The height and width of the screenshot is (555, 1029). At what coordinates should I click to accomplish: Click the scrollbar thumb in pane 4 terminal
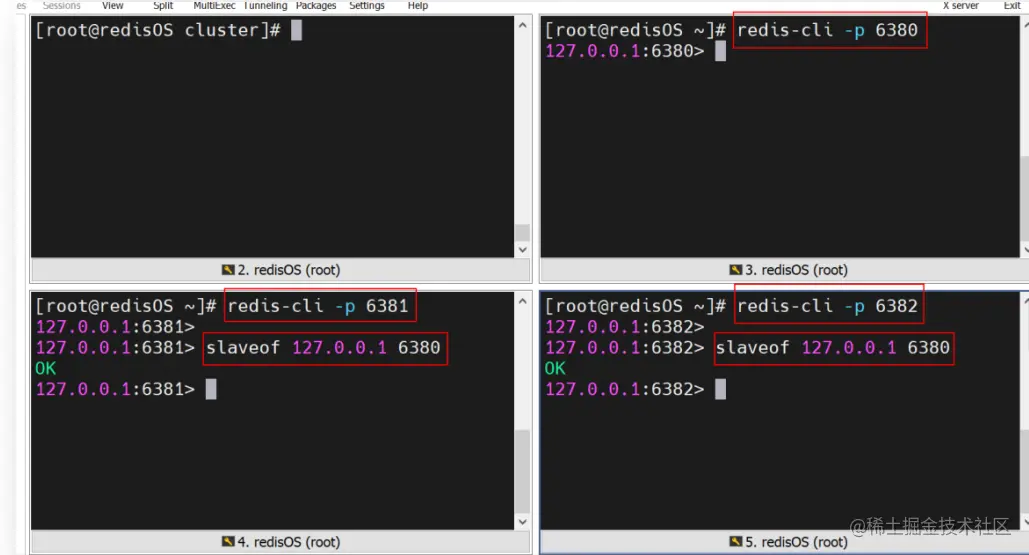coord(522,472)
